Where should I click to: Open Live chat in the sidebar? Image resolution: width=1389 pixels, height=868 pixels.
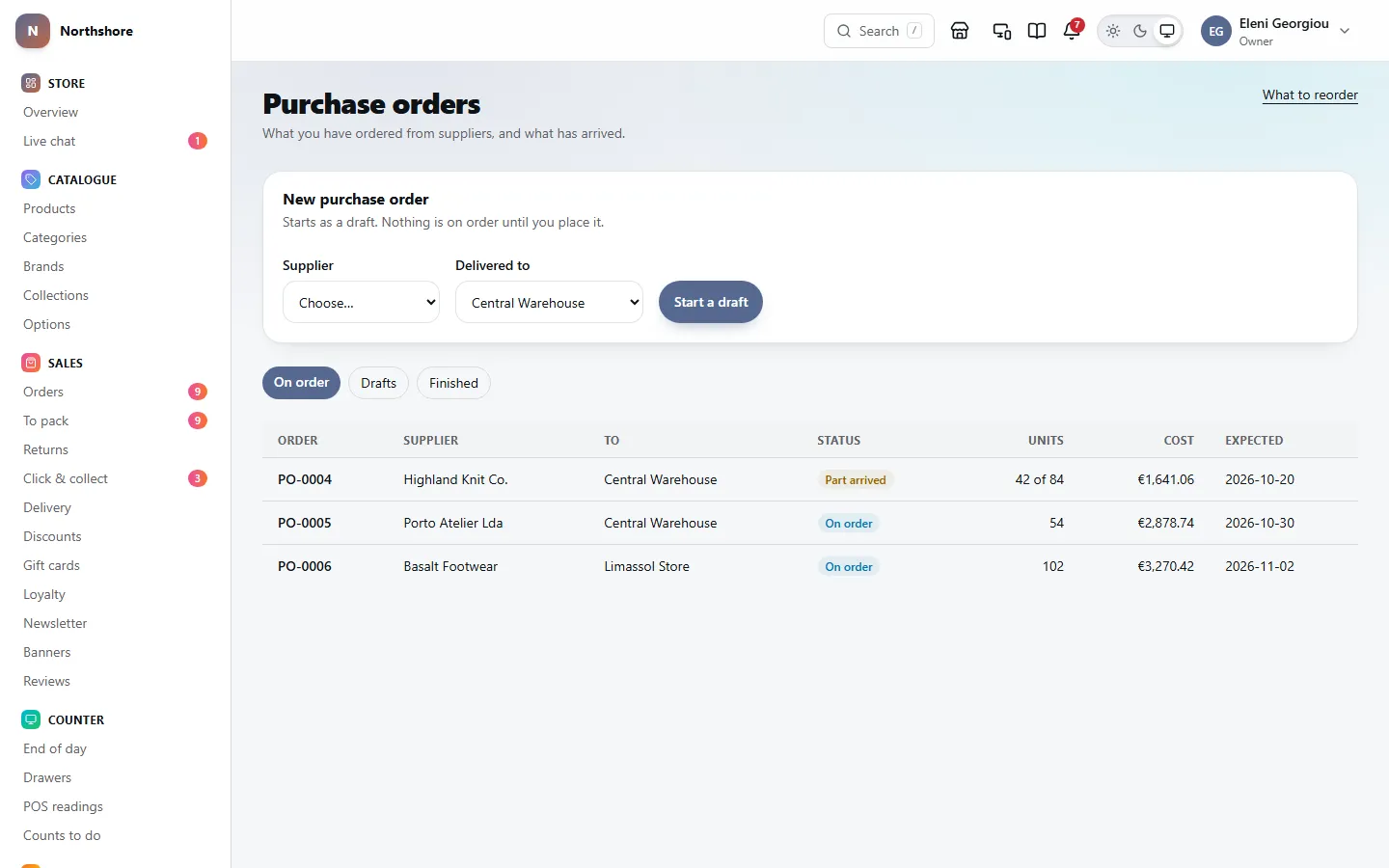tap(49, 141)
